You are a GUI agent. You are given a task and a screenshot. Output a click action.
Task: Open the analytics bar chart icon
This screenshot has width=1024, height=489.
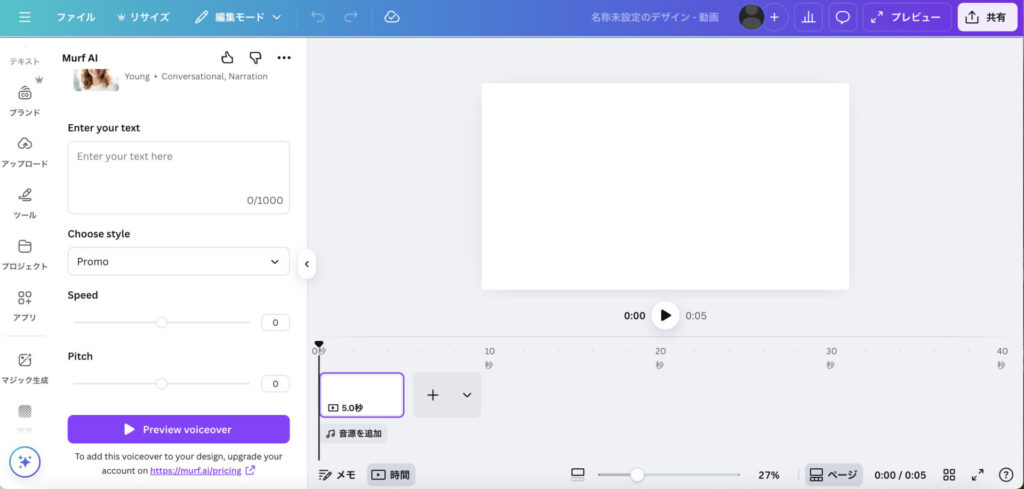pyautogui.click(x=808, y=17)
